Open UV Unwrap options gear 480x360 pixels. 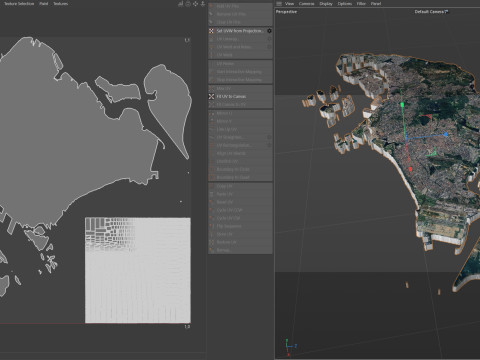pyautogui.click(x=269, y=39)
